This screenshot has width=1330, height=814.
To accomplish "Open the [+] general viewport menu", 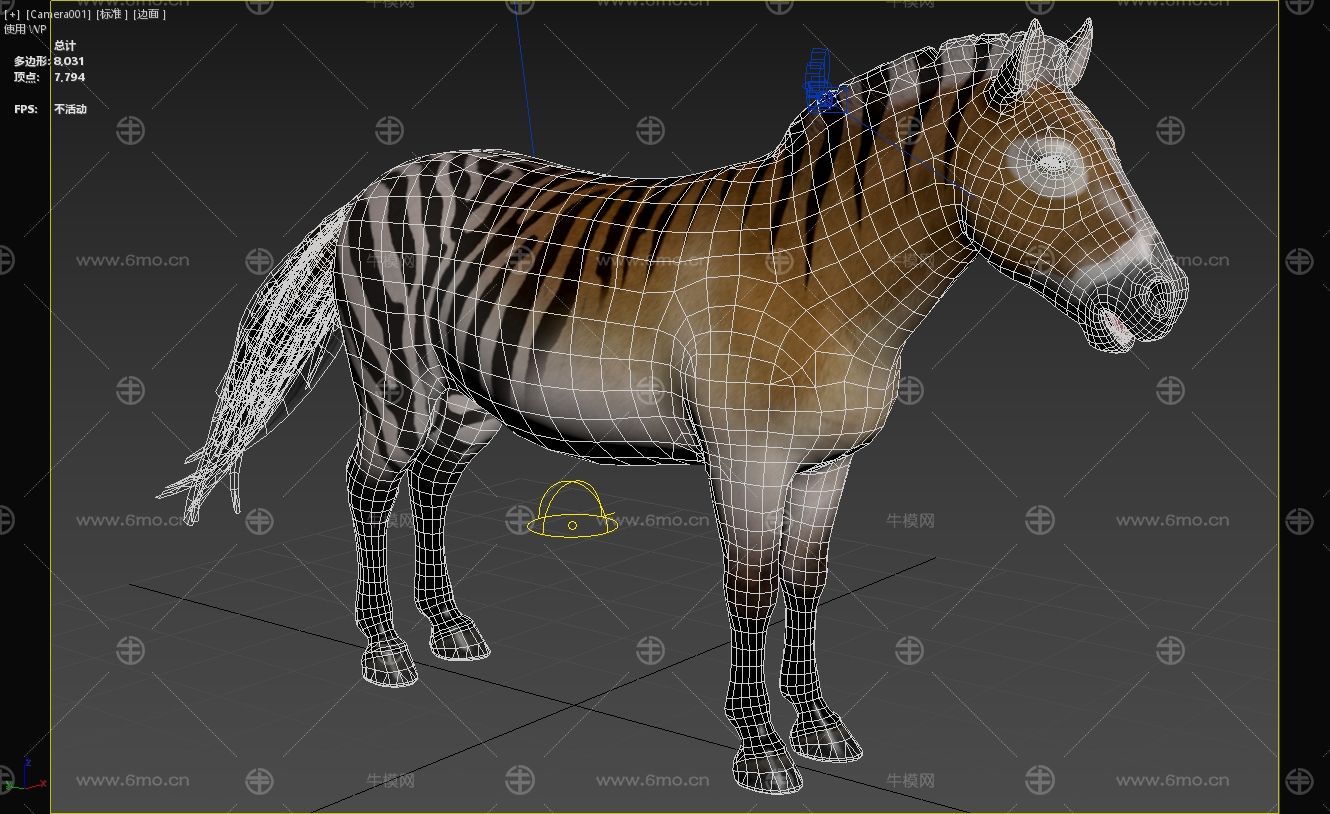I will click(x=14, y=15).
